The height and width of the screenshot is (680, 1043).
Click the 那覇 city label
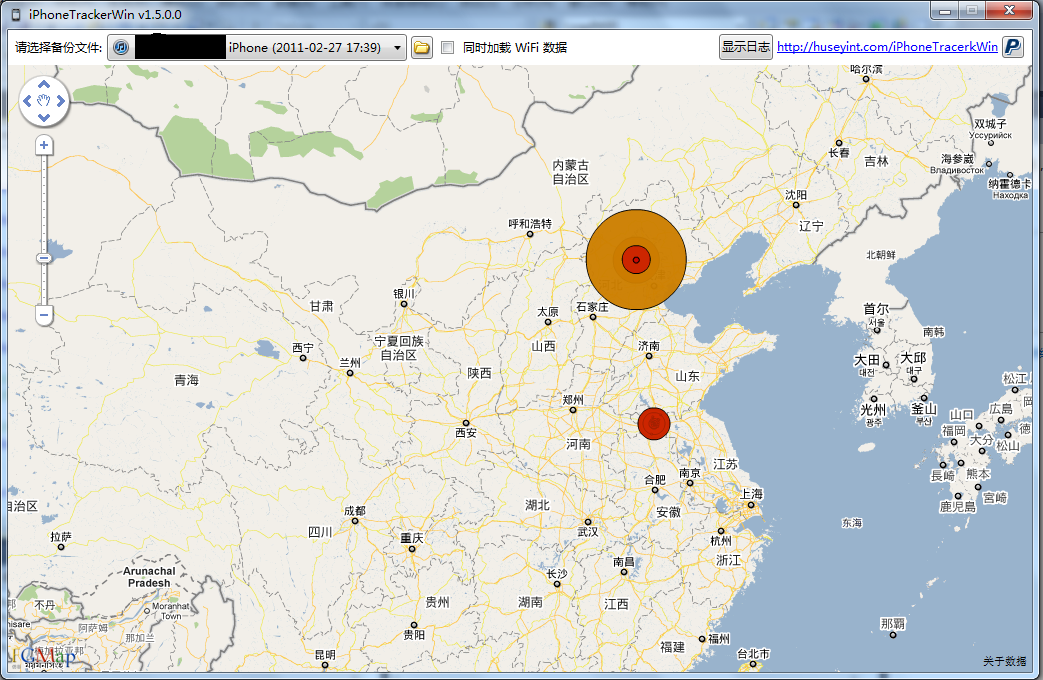(x=893, y=623)
